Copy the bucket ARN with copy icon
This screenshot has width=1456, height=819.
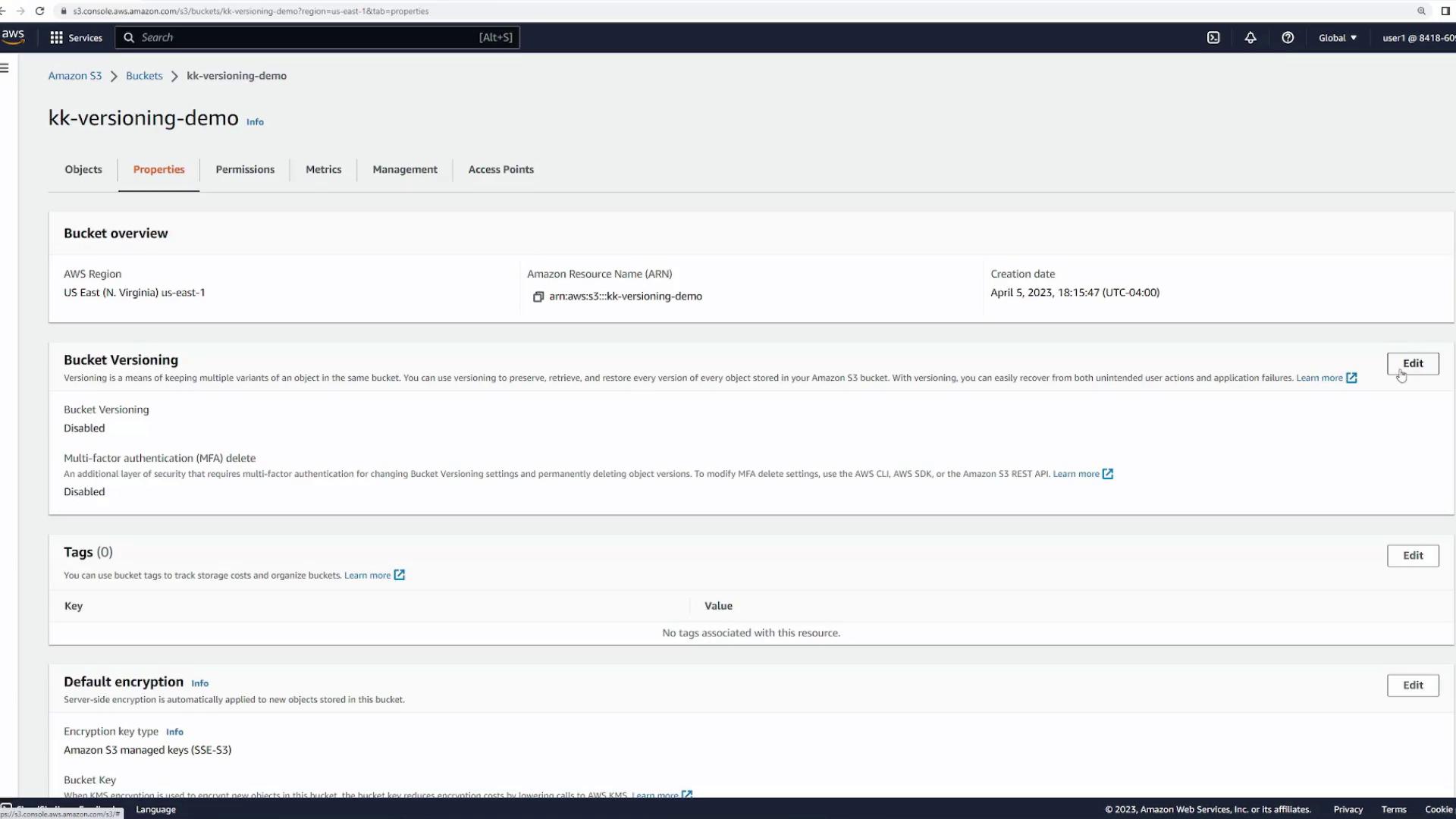(538, 297)
